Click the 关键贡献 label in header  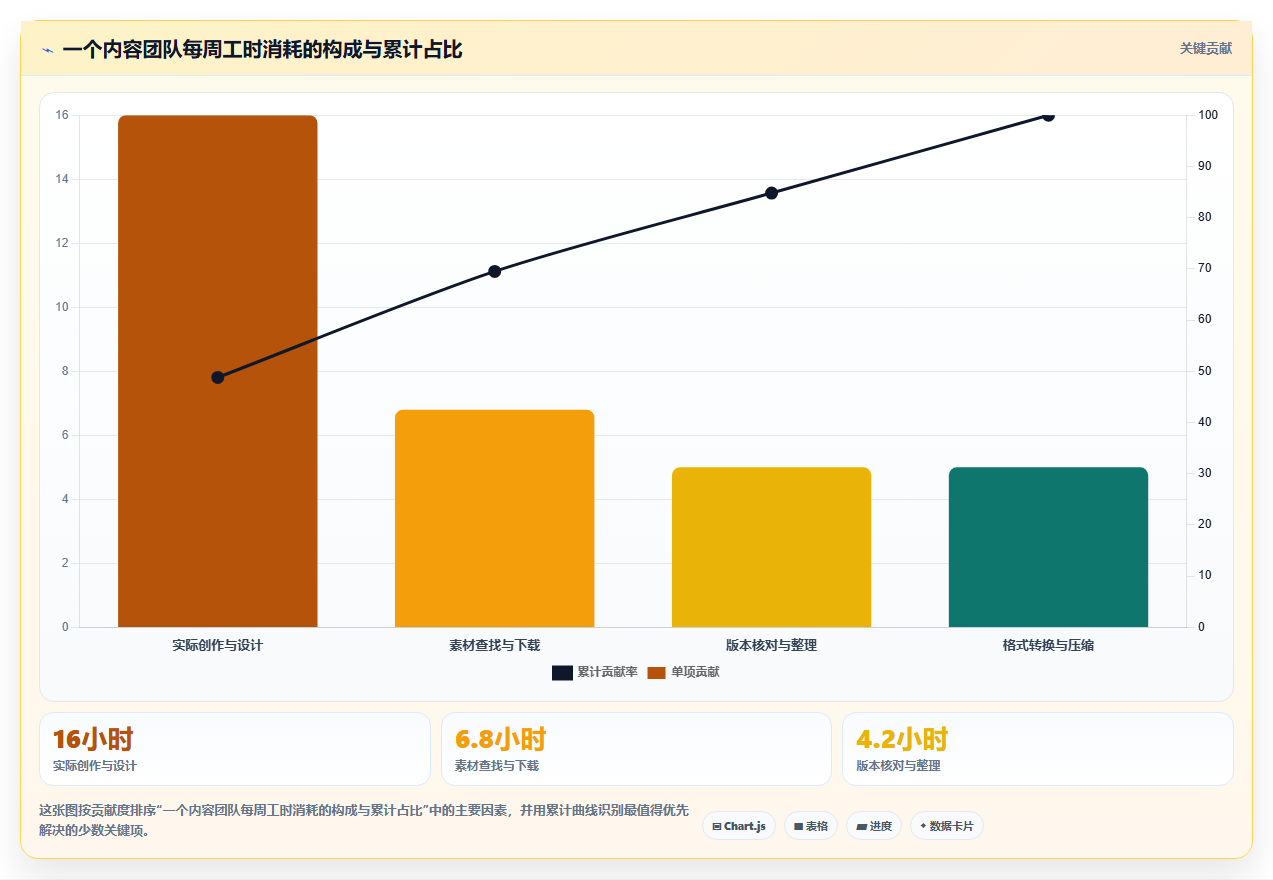1205,48
